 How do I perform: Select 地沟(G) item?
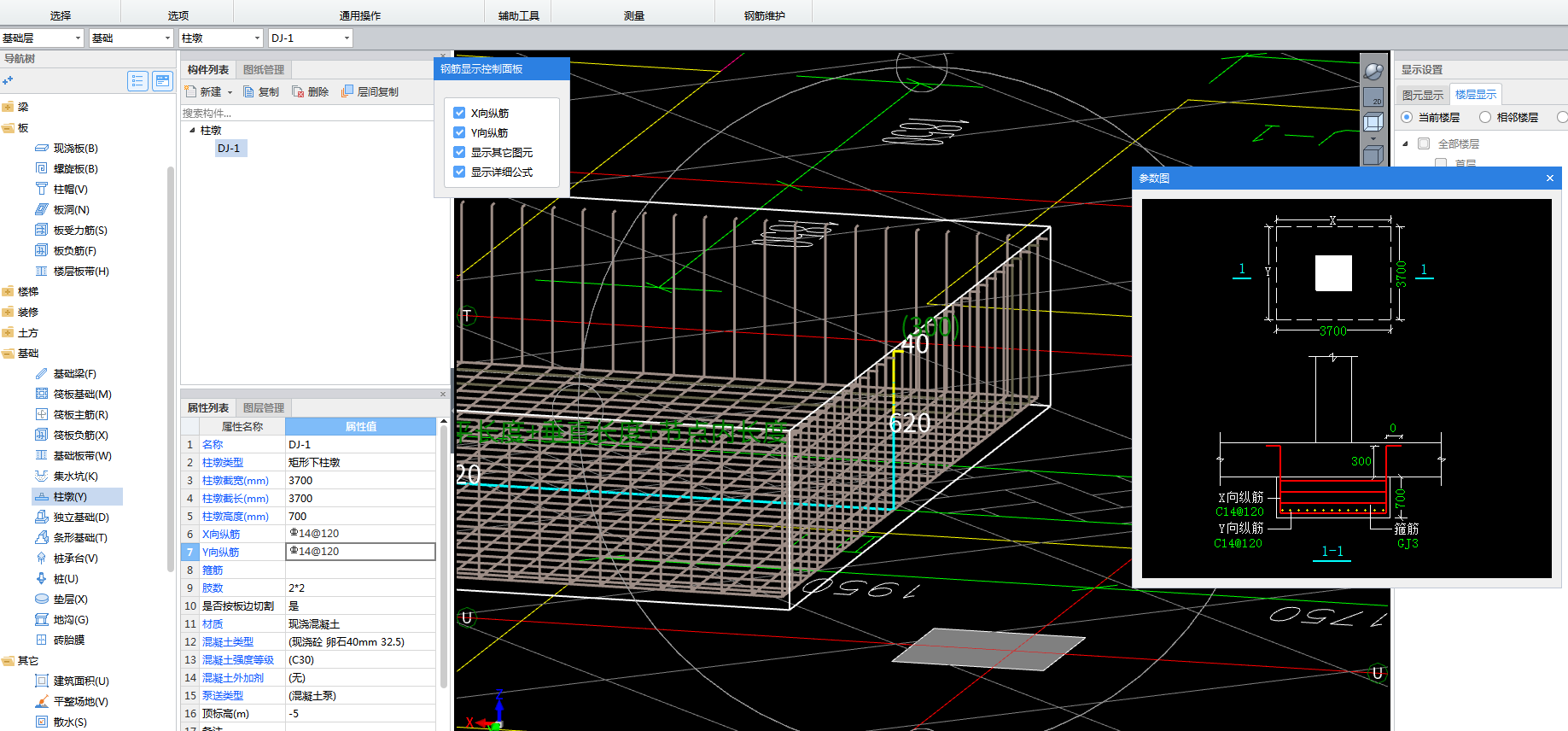click(x=61, y=620)
